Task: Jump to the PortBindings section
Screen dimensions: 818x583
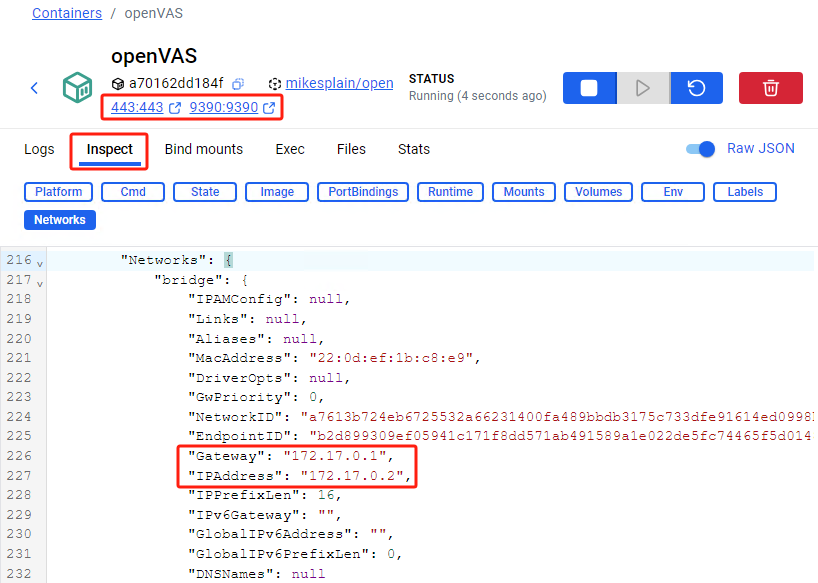Action: pos(363,192)
